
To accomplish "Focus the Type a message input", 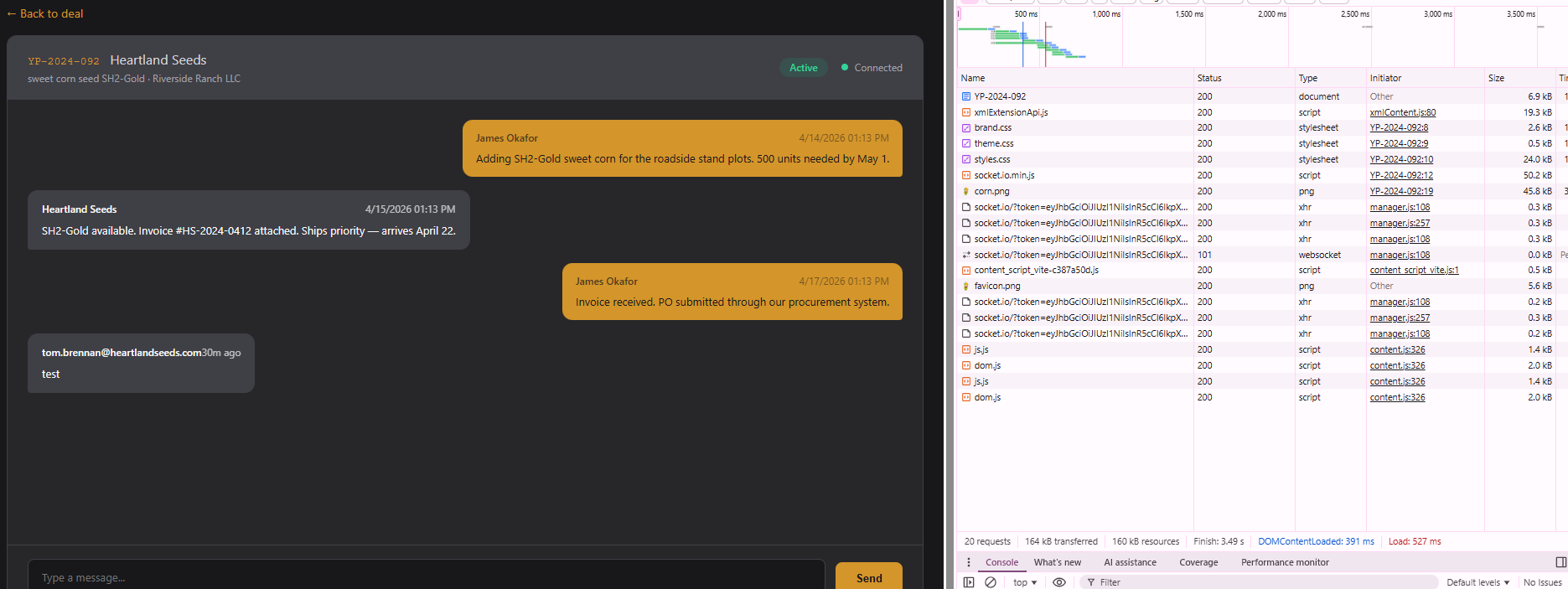I will pos(426,577).
